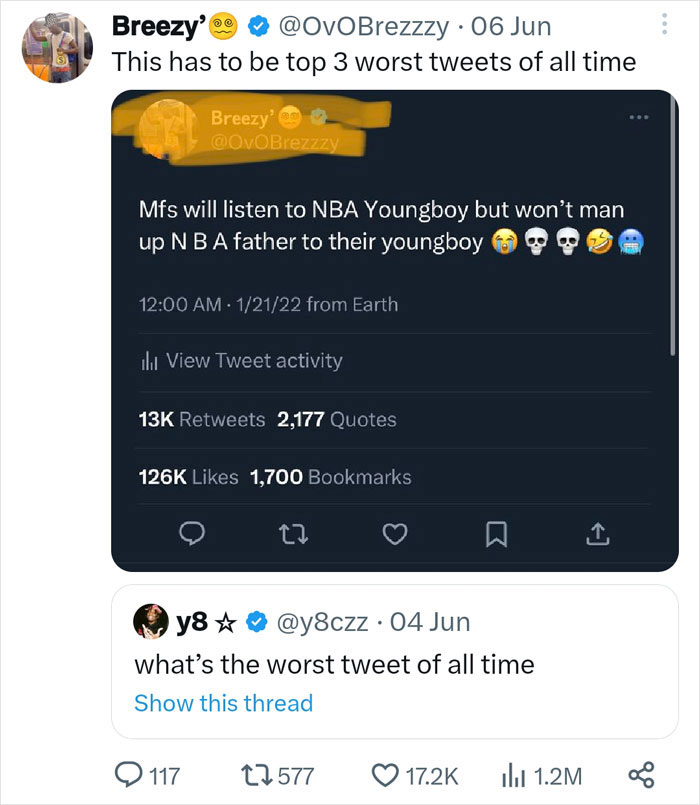Viewport: 700px width, 805px height.
Task: Reply to the embedded tweet via speech bubble icon
Action: [x=193, y=535]
